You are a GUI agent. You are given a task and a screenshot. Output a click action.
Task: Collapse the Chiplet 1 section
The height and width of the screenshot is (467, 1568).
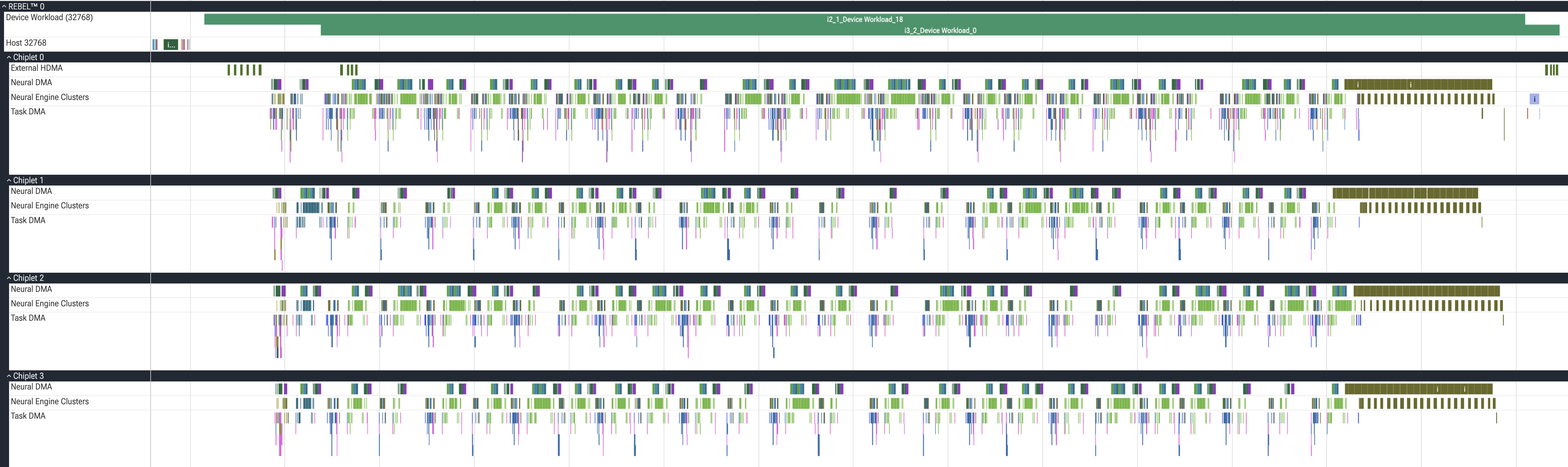point(9,180)
